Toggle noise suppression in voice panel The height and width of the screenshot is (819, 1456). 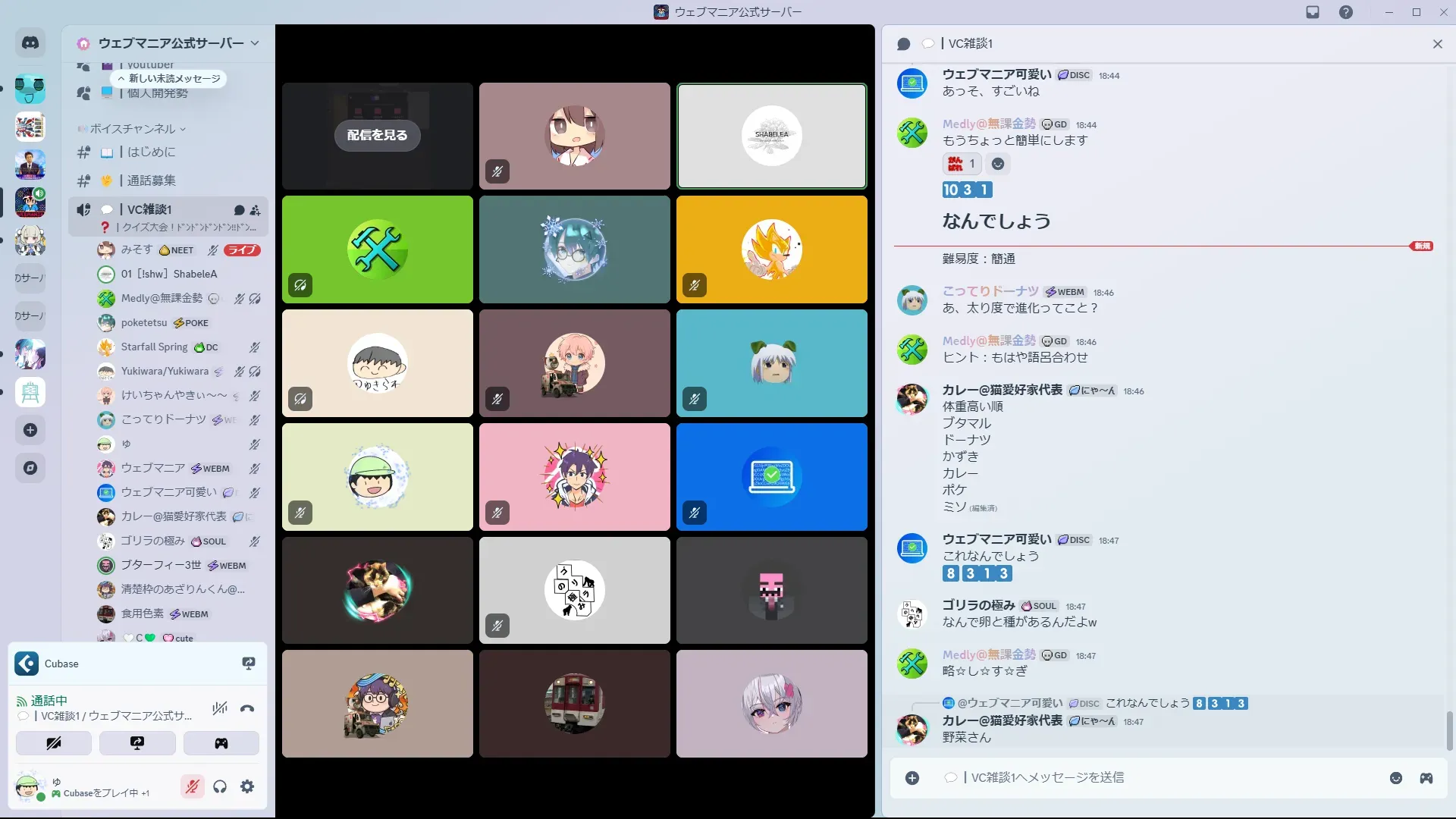[x=220, y=709]
